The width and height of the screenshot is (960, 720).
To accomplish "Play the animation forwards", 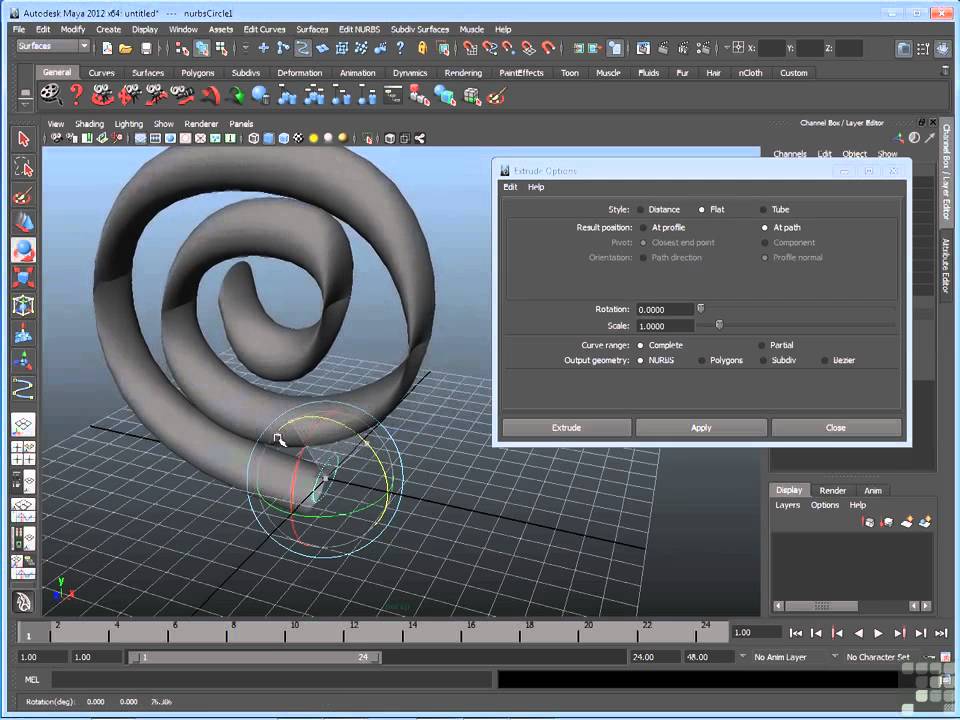I will [x=879, y=633].
